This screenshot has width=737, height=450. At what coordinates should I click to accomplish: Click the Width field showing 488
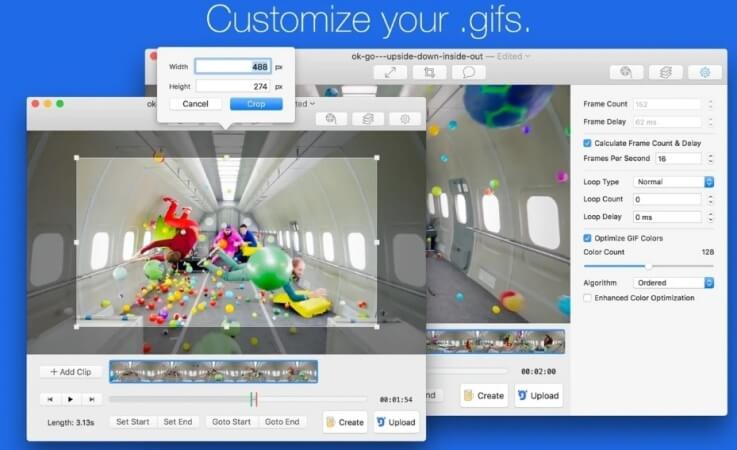click(233, 67)
